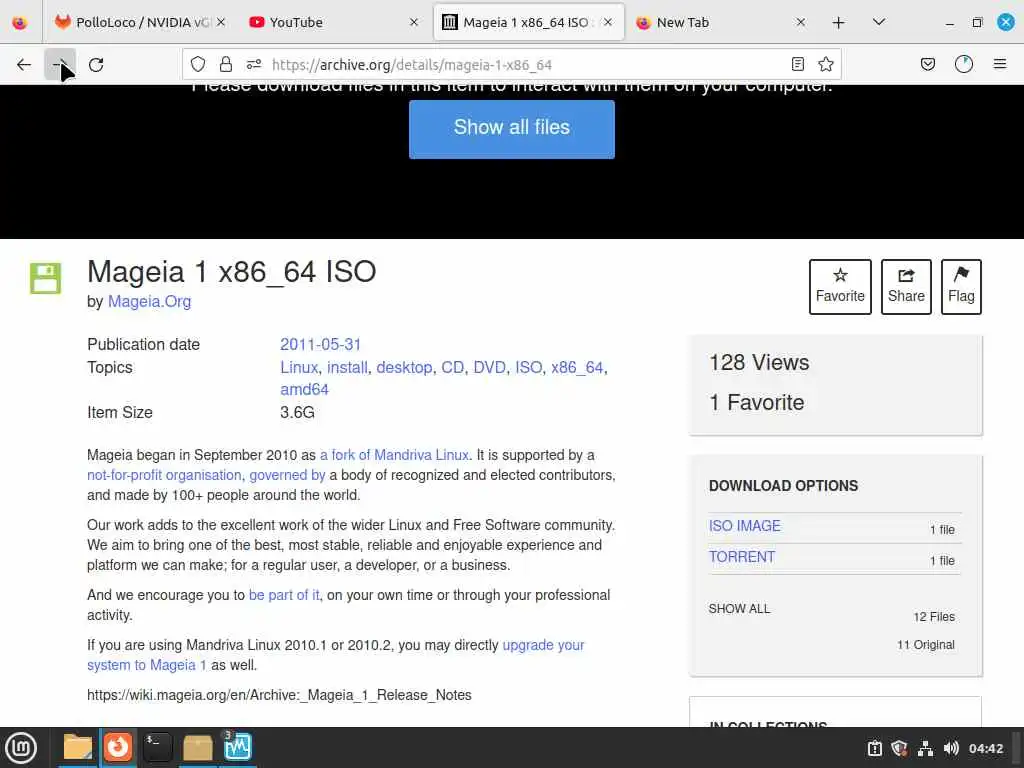Open the Firefox account toolbar icon
1024x768 pixels.
click(963, 64)
